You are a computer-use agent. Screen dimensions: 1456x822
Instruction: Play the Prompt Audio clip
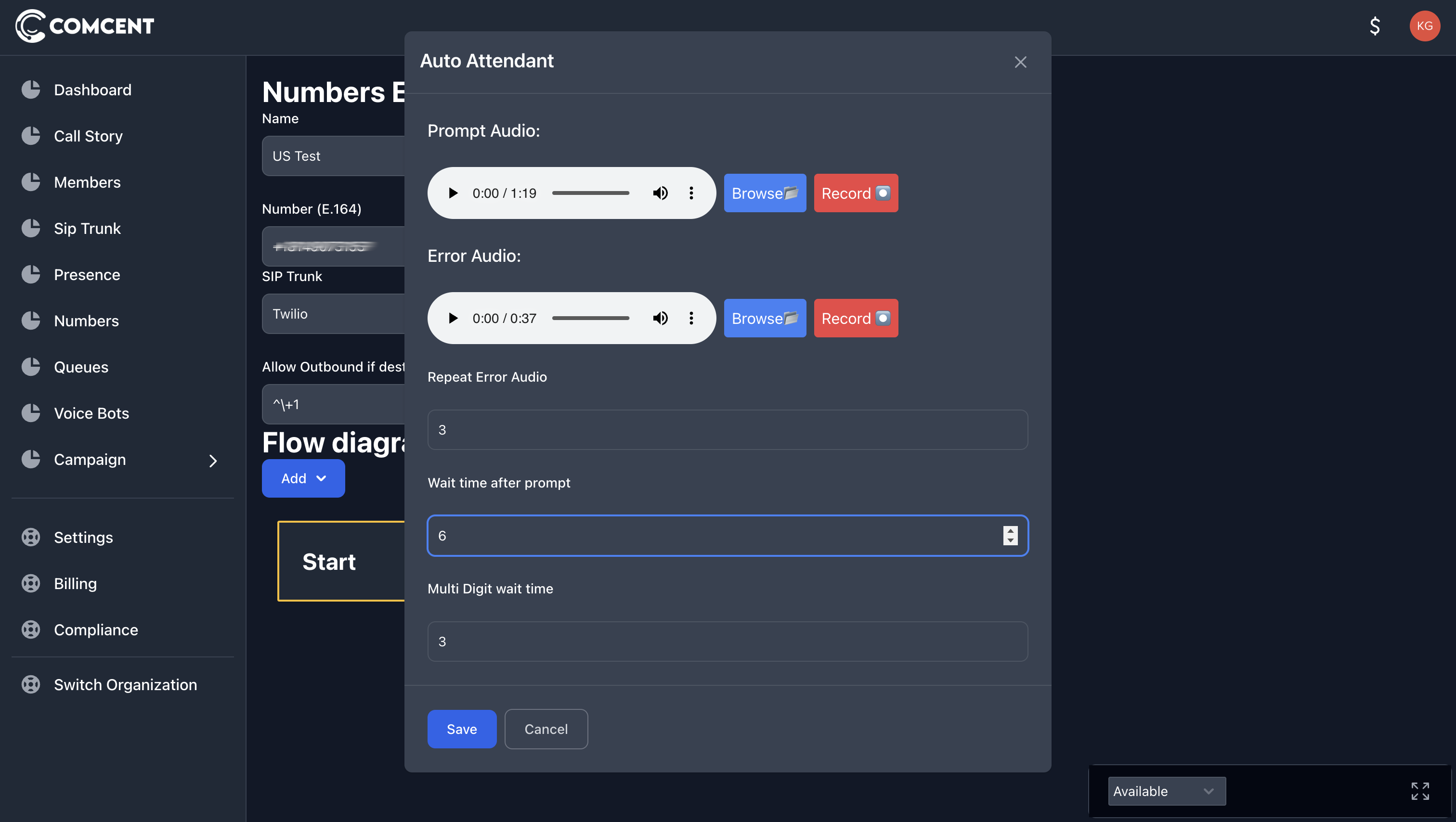[x=453, y=193]
